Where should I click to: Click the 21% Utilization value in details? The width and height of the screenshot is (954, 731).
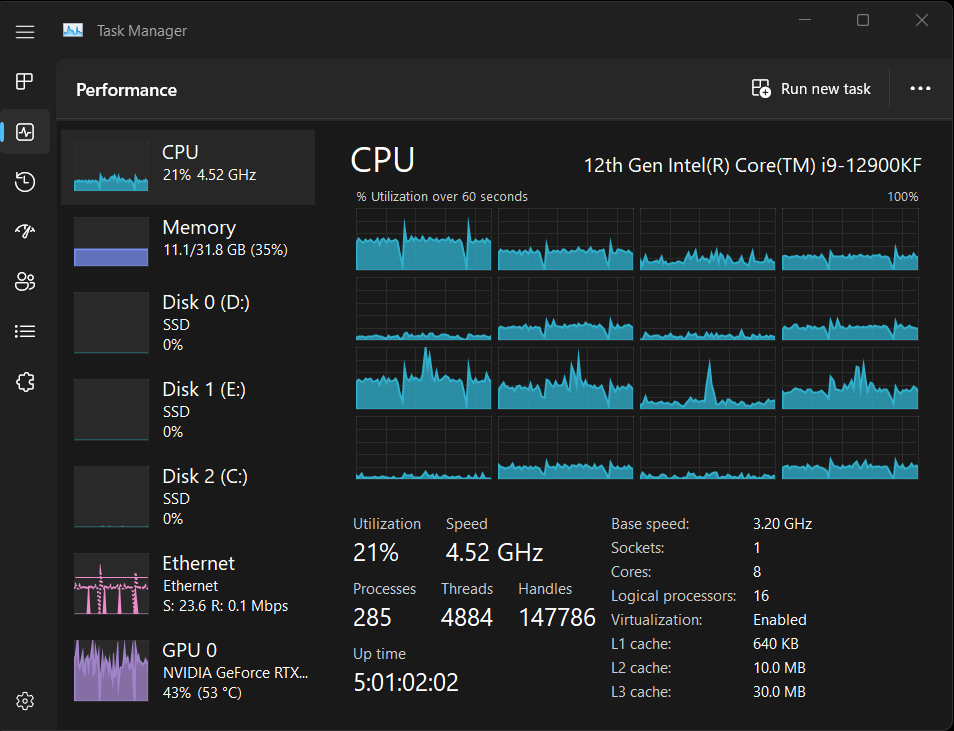tap(375, 553)
